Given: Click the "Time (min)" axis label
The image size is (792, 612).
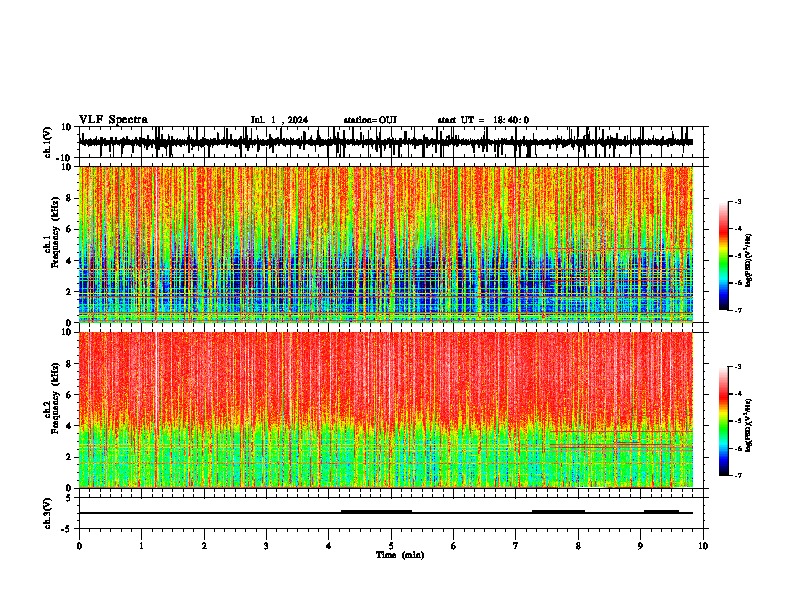Looking at the screenshot, I should (x=400, y=555).
